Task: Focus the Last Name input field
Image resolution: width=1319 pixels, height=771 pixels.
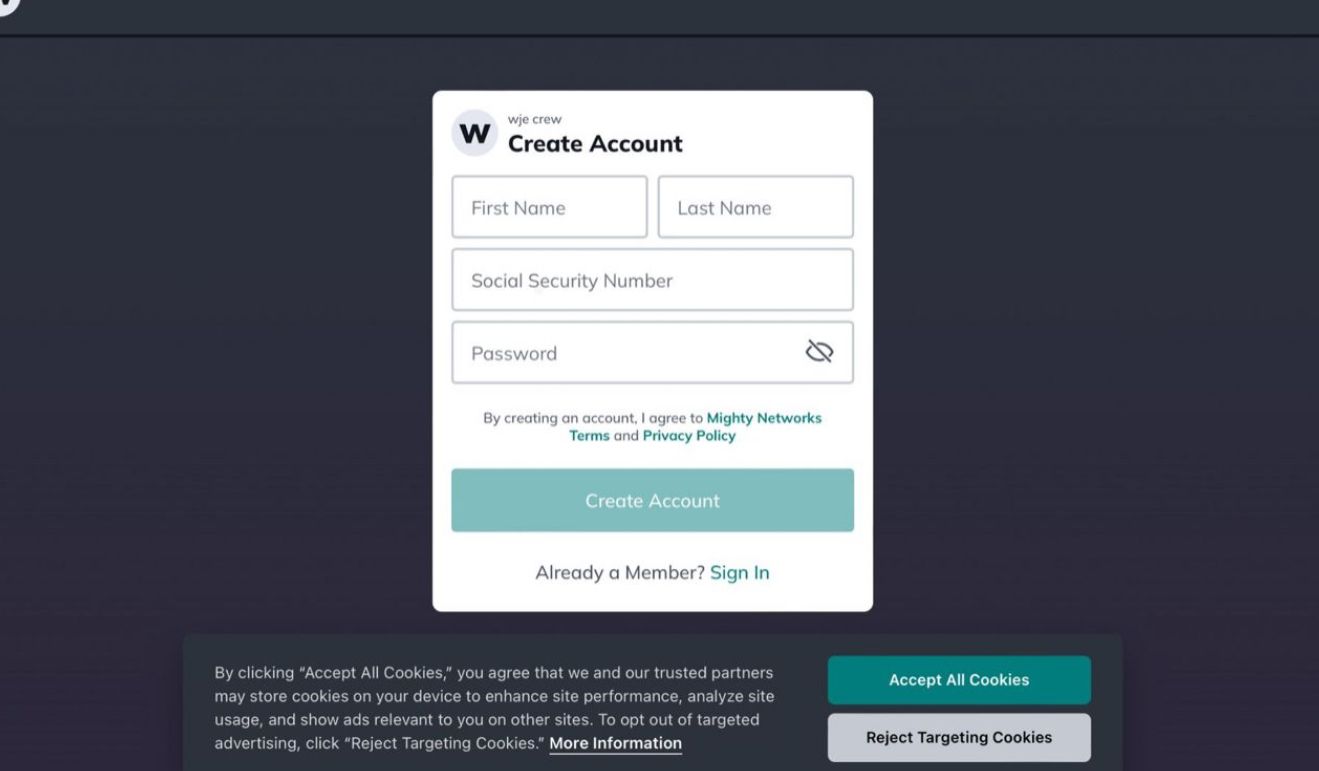Action: coord(755,208)
